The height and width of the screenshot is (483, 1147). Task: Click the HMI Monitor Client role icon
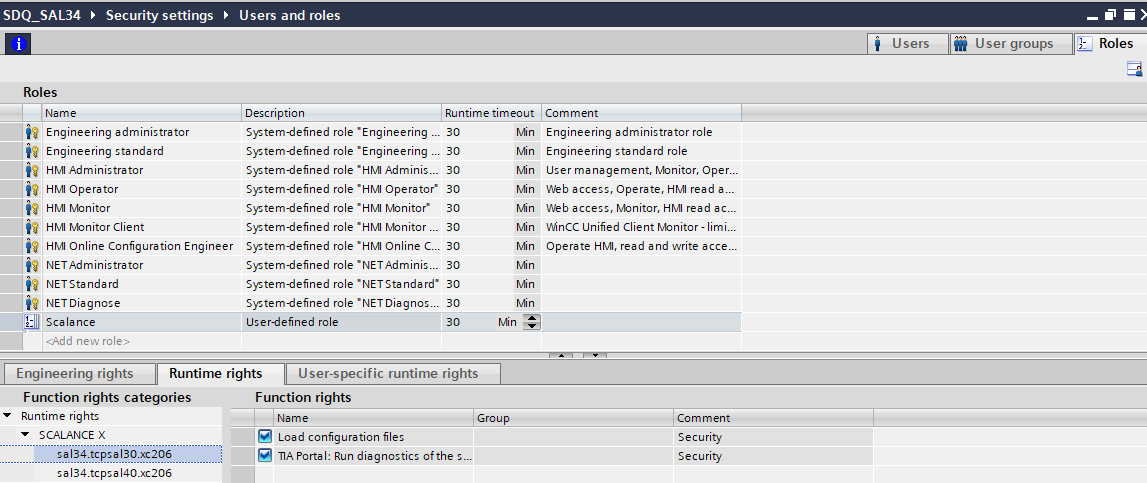click(x=32, y=227)
